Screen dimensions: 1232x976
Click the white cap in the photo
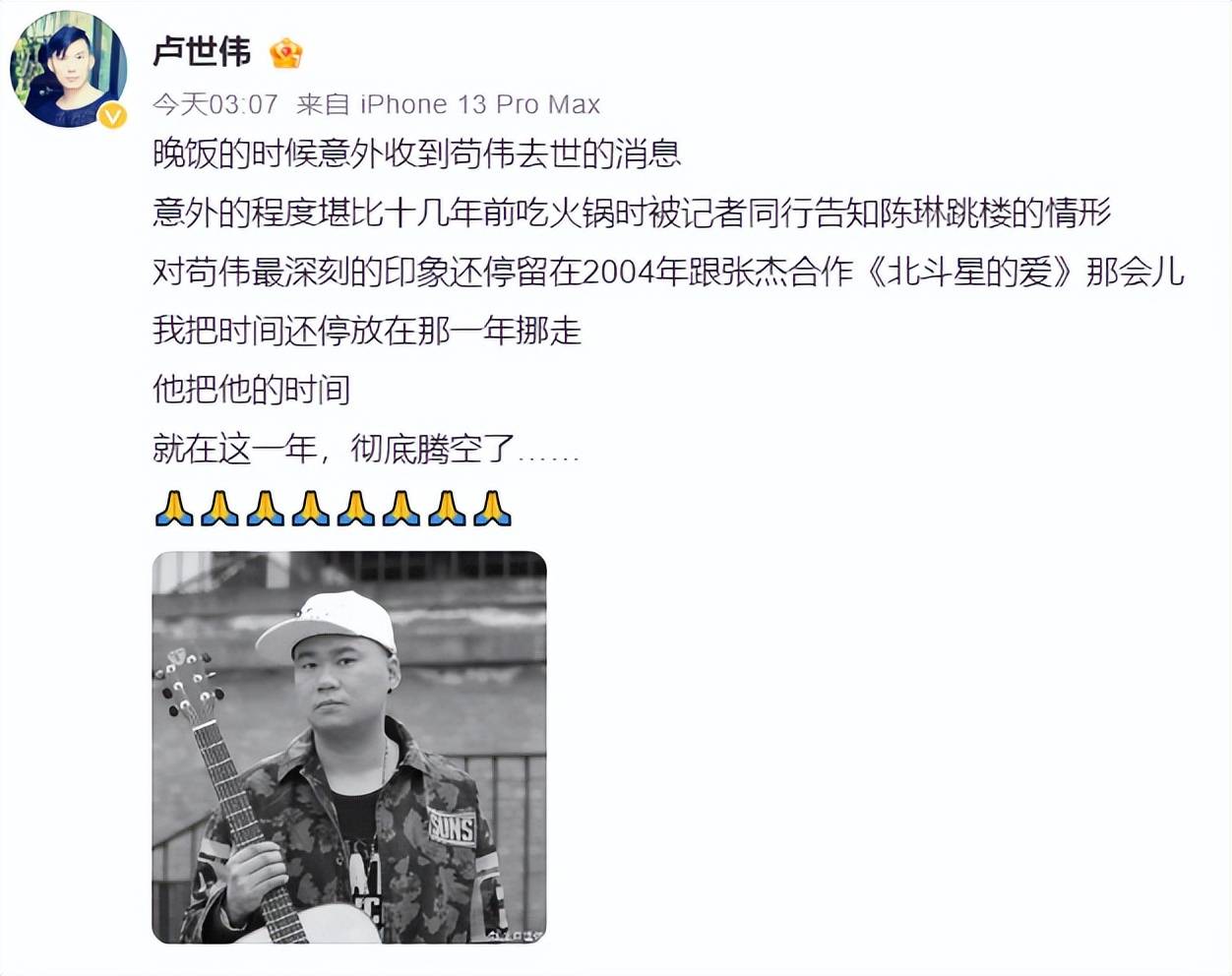click(327, 623)
